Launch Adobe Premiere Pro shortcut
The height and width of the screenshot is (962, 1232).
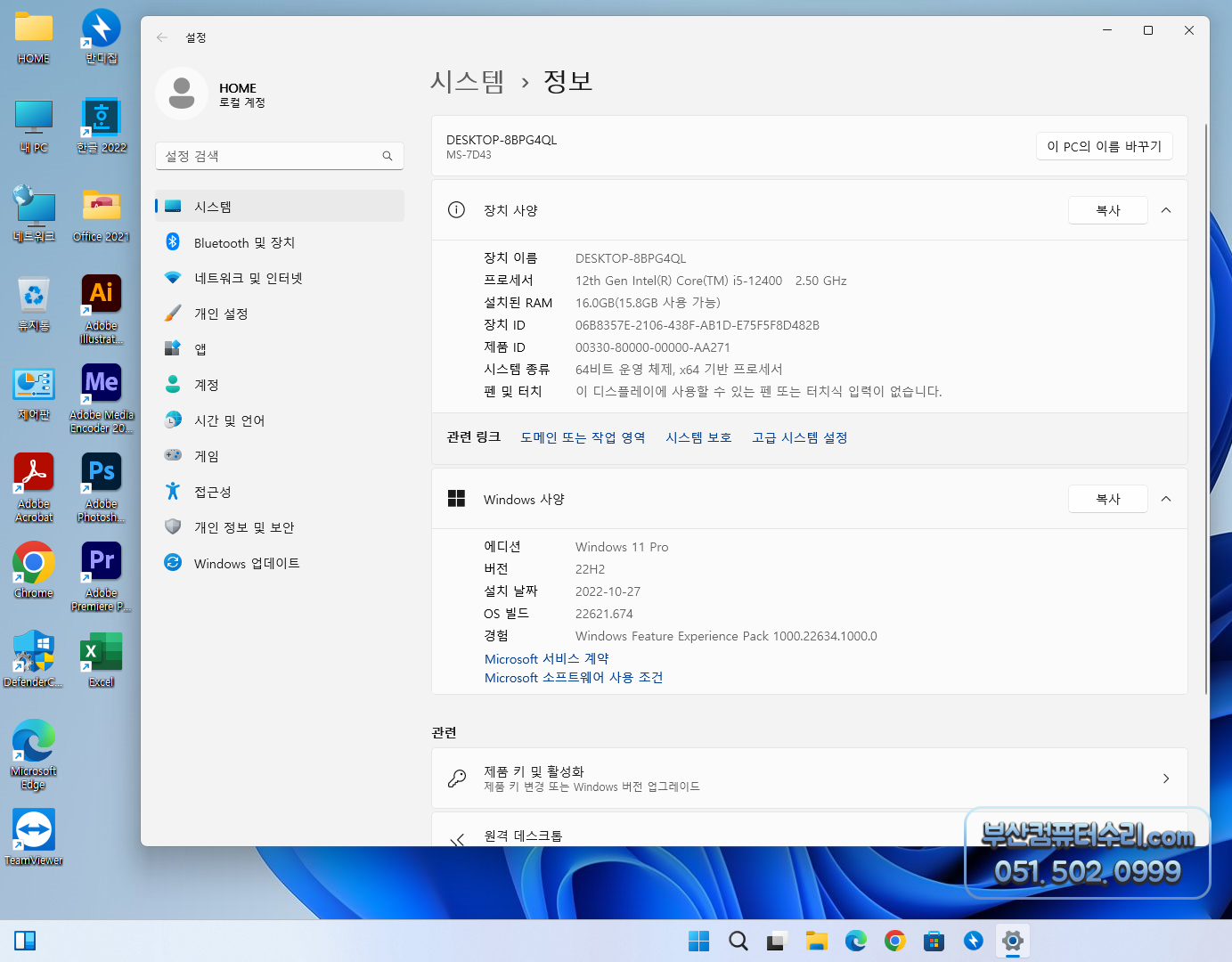coord(102,577)
